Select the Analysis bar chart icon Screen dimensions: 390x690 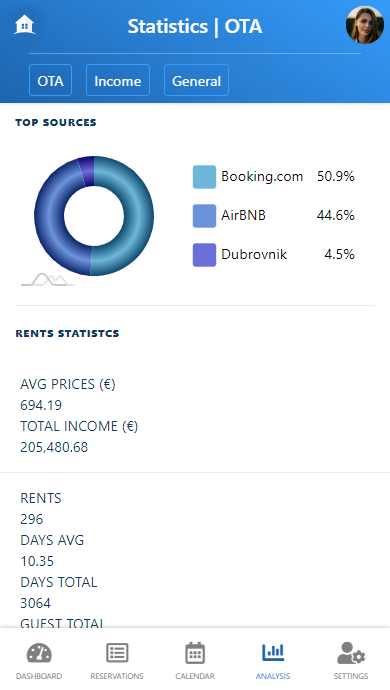click(273, 652)
